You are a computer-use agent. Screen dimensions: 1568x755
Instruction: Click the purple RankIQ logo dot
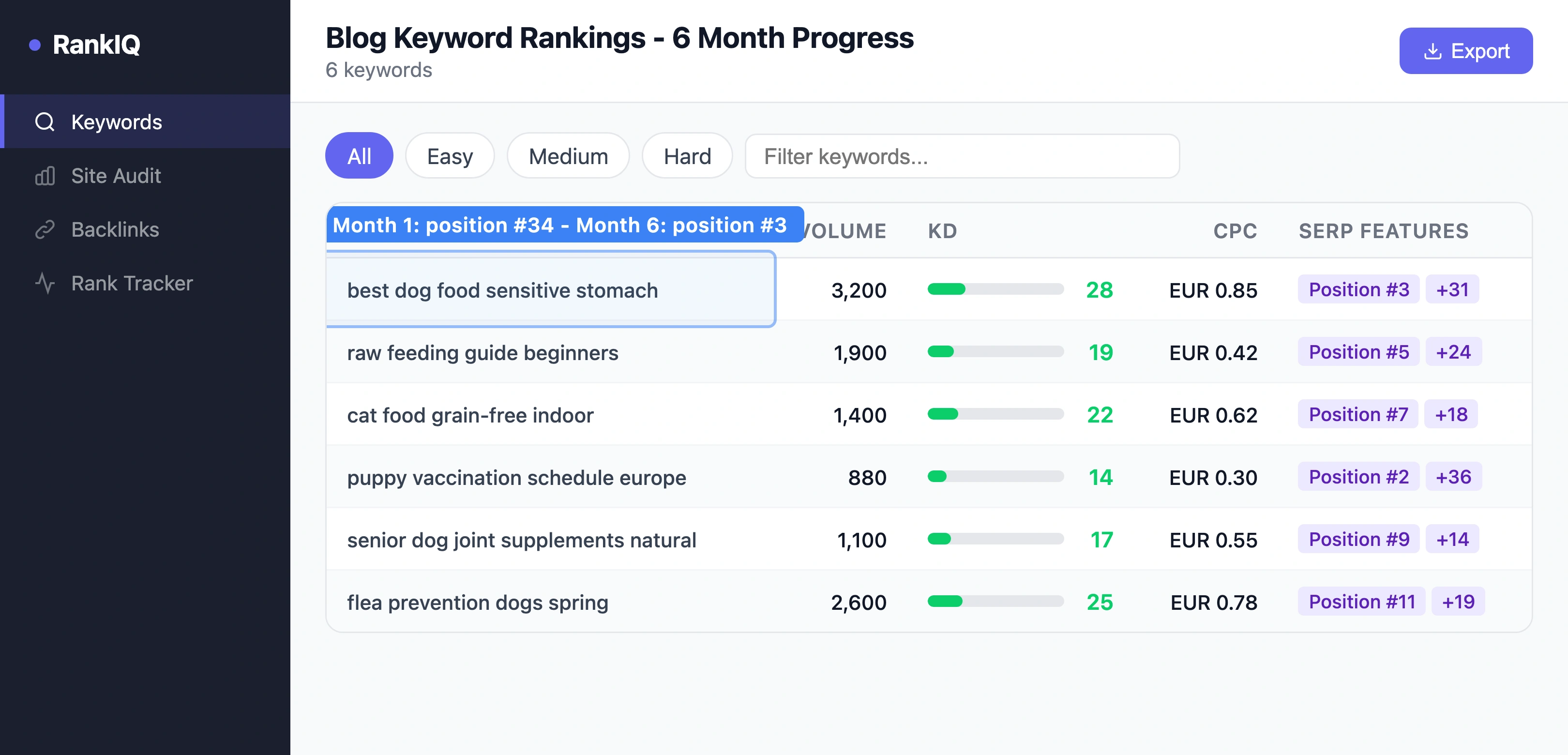35,44
